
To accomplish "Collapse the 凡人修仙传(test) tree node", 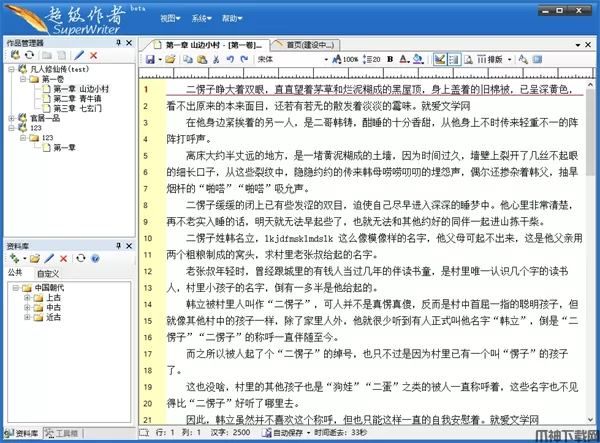I will (x=11, y=69).
